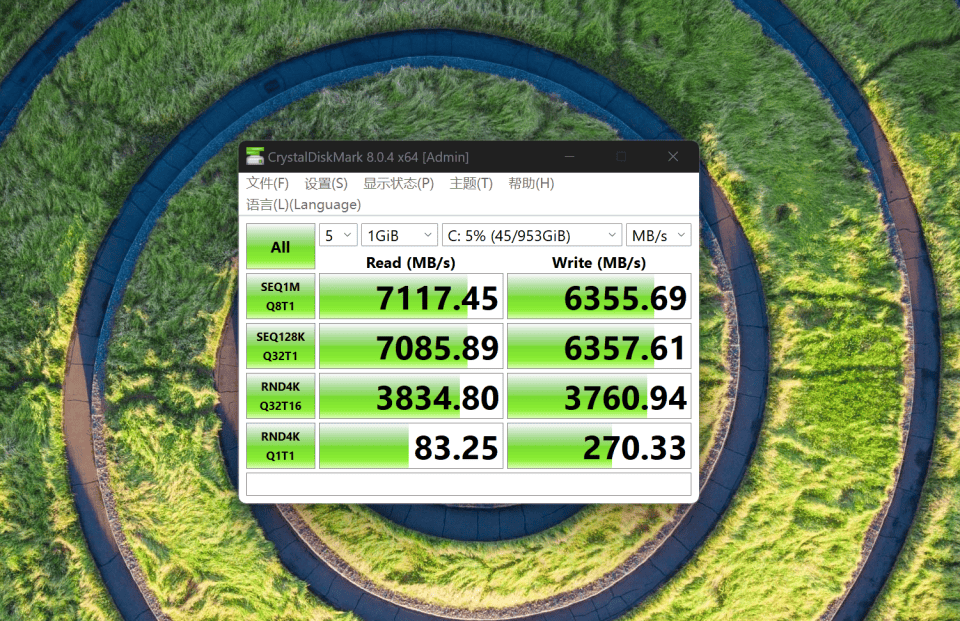Open the 文件(F) menu
Screen dimensions: 960x621
pos(267,184)
